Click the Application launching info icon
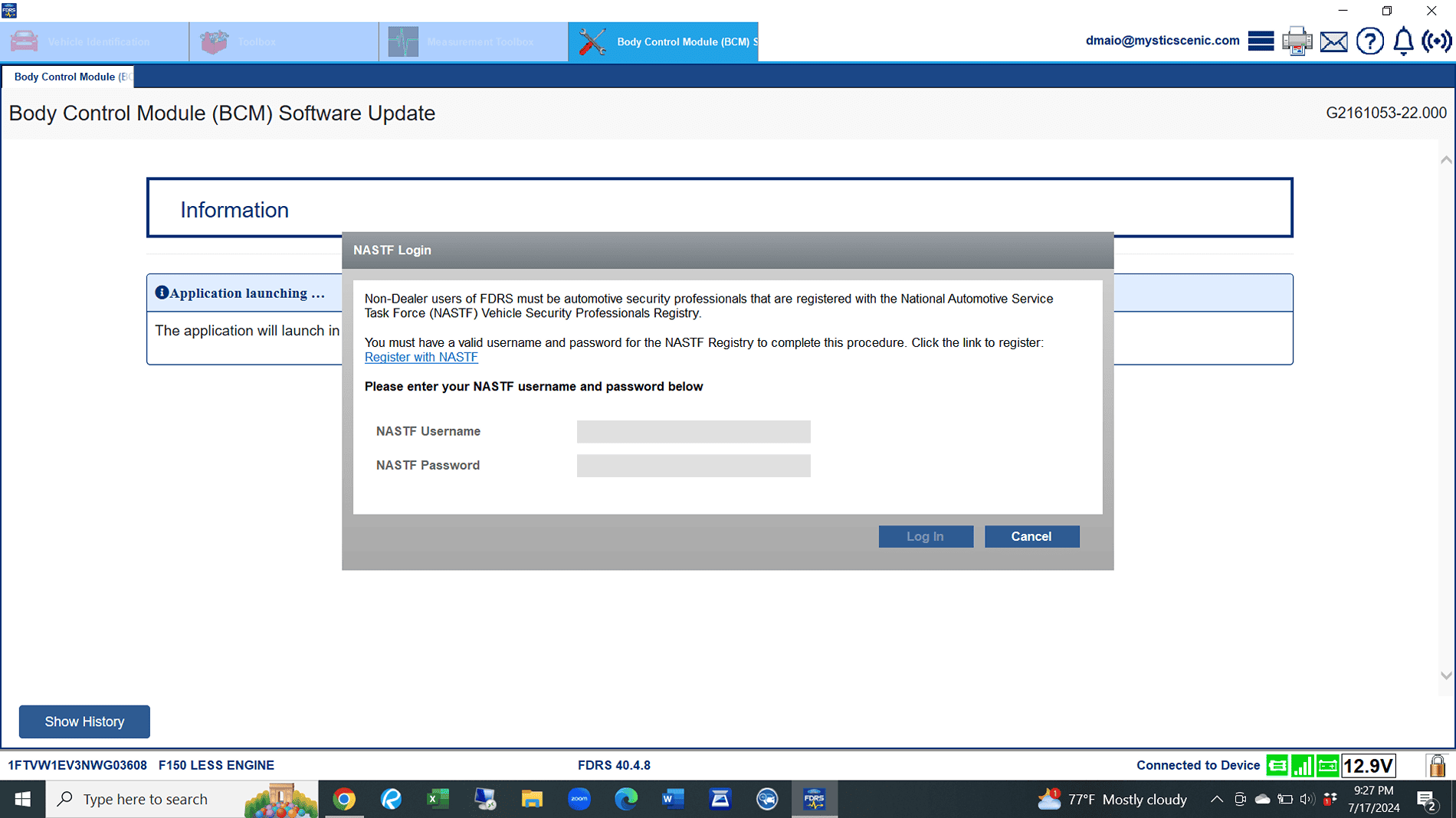 pos(162,293)
